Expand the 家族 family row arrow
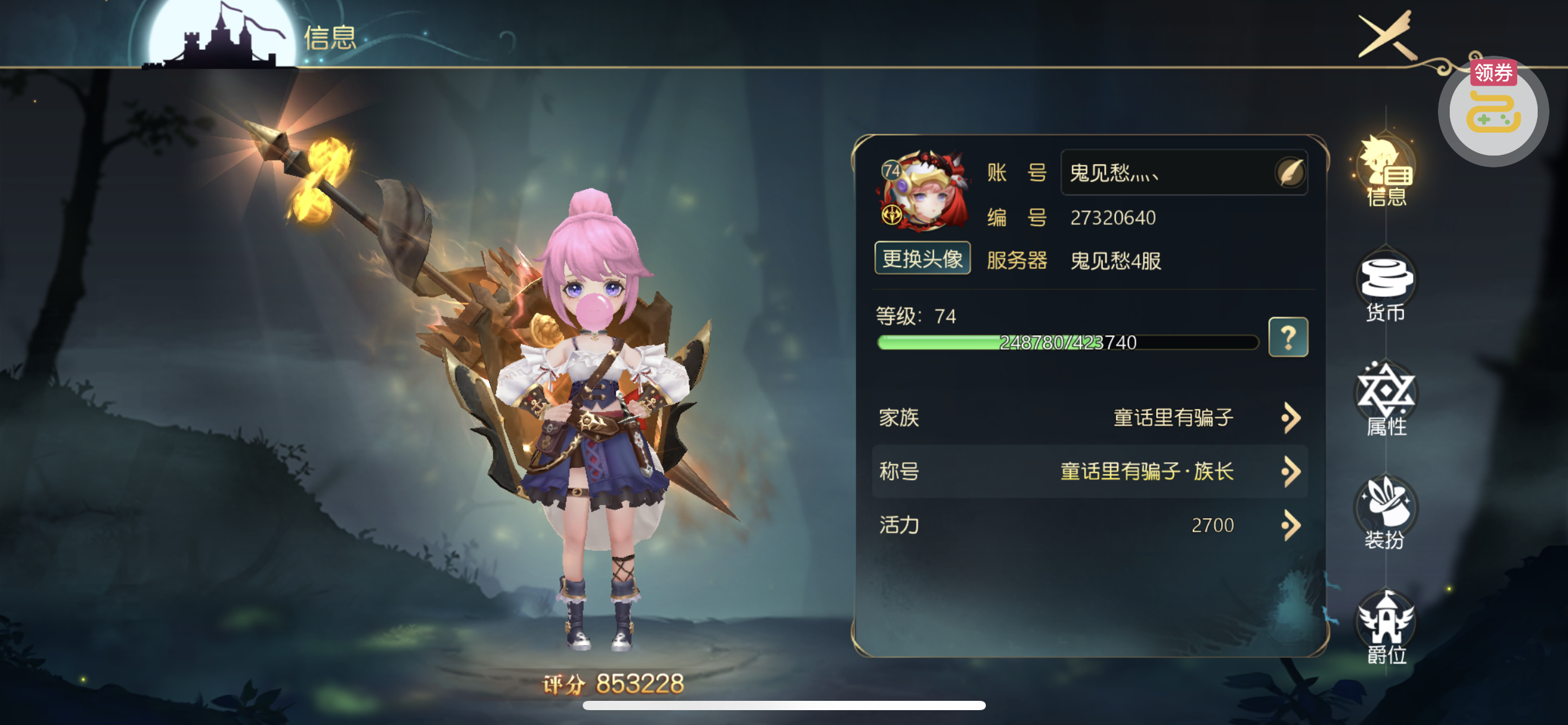 [1291, 418]
